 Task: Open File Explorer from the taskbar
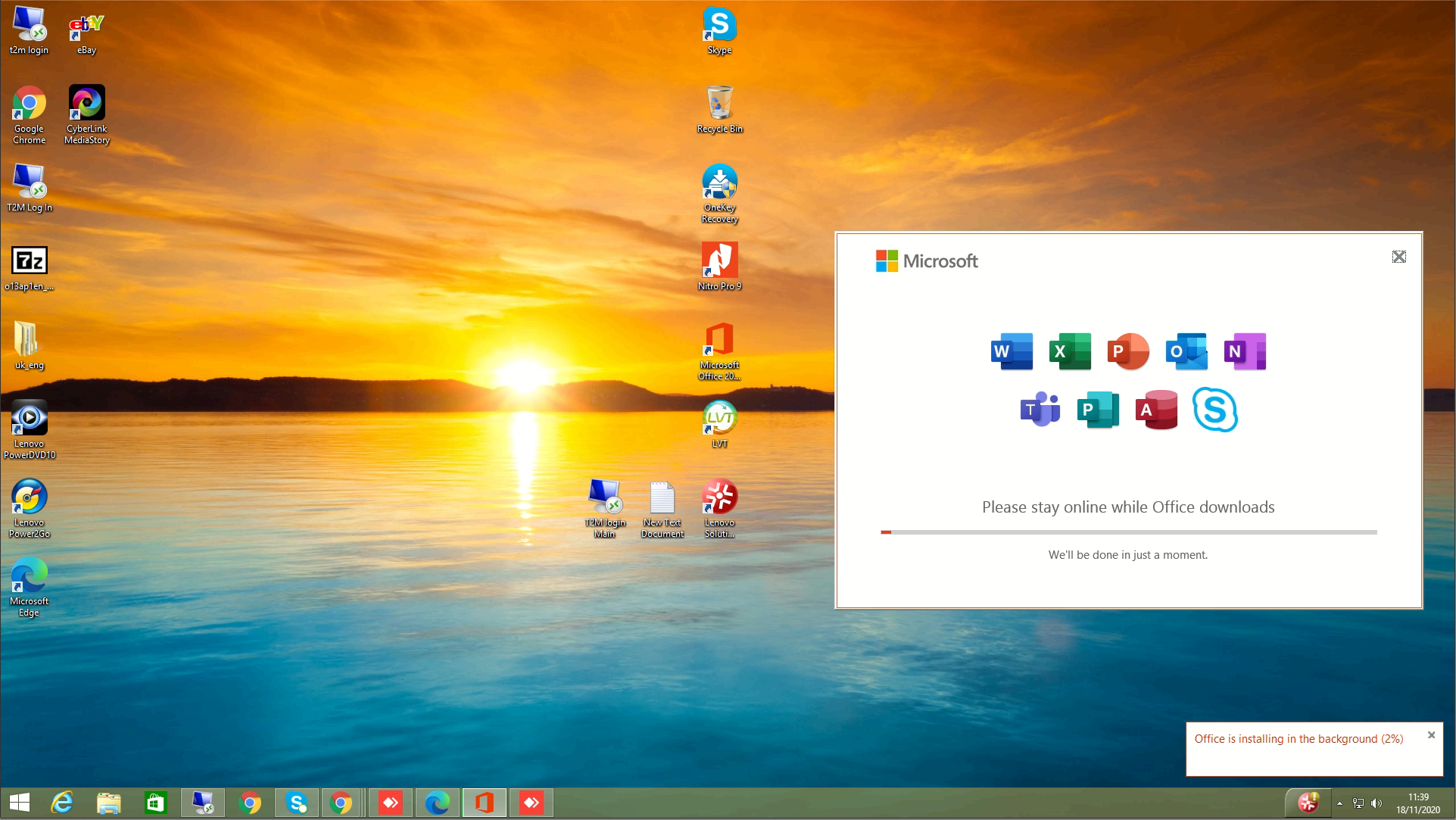[109, 803]
